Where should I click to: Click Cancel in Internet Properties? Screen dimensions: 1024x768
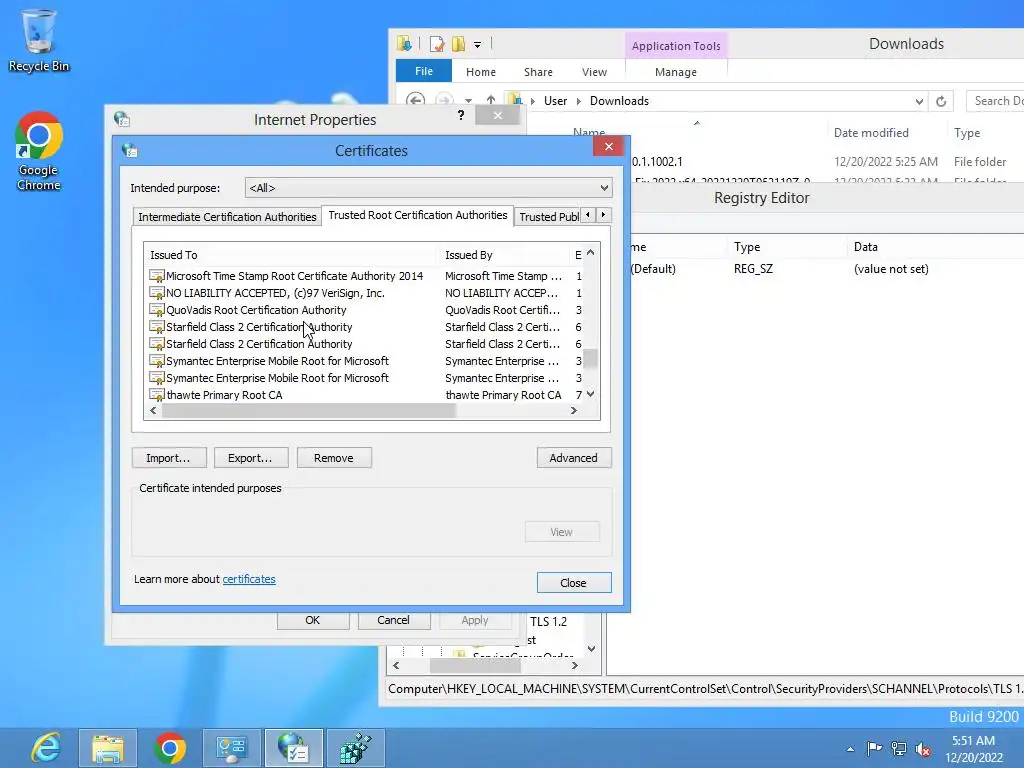click(394, 620)
